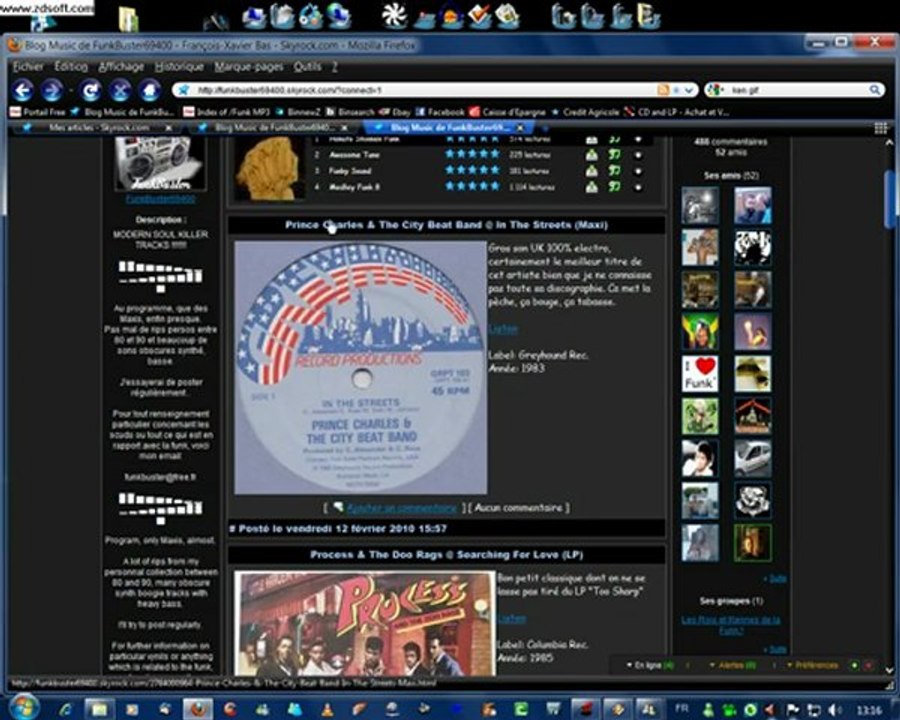Switch to the middle "Blog Music de FunkBuster" tab

[271, 127]
